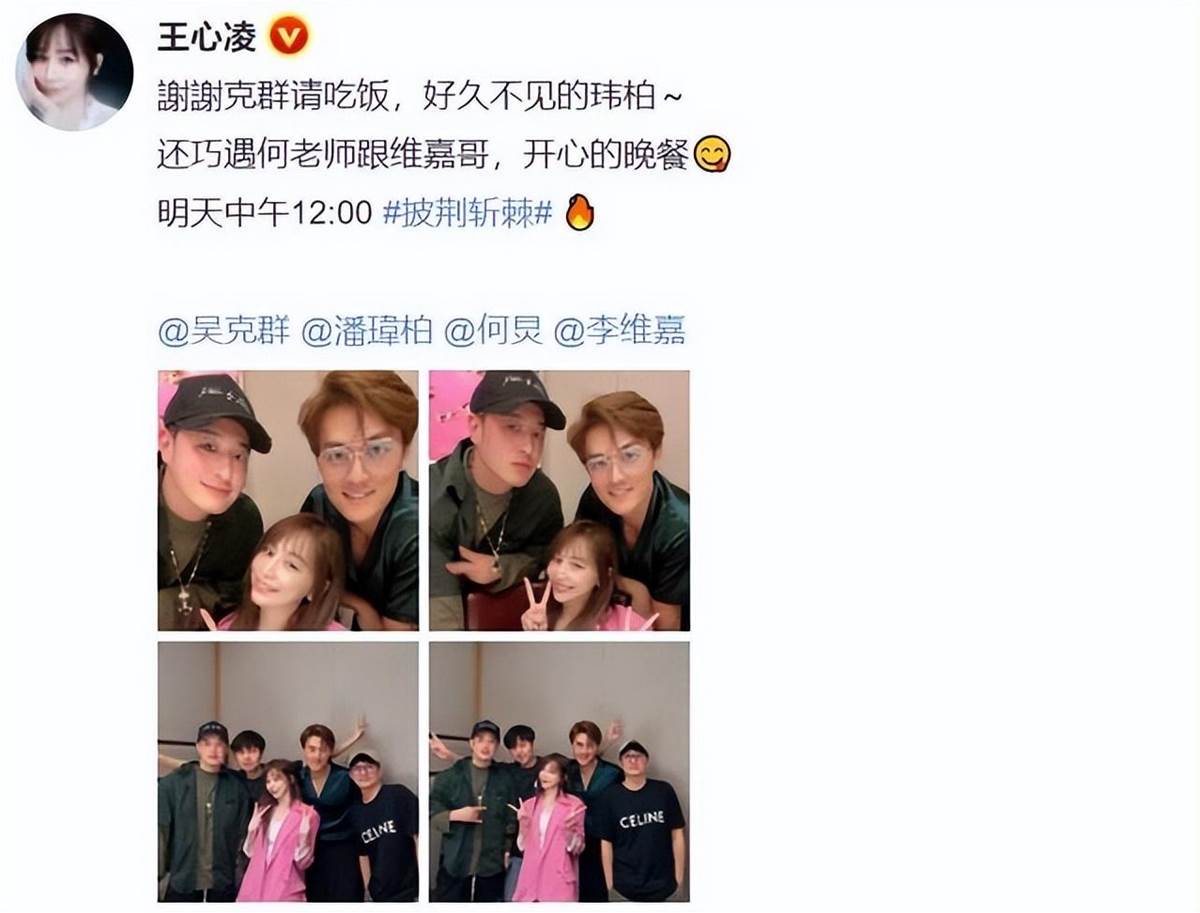Viewport: 1200px width, 913px height.
Task: Click the fire emoji after the hashtag
Action: coord(580,212)
